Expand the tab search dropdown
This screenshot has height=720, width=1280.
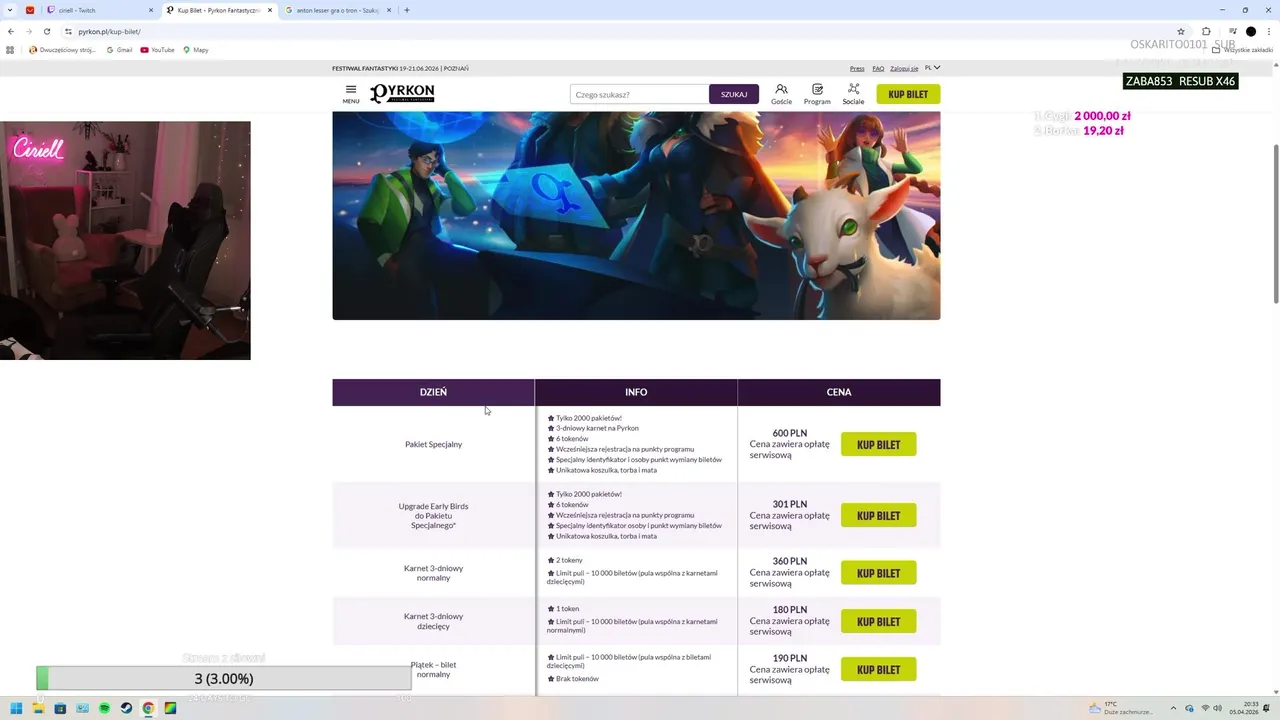pos(11,10)
